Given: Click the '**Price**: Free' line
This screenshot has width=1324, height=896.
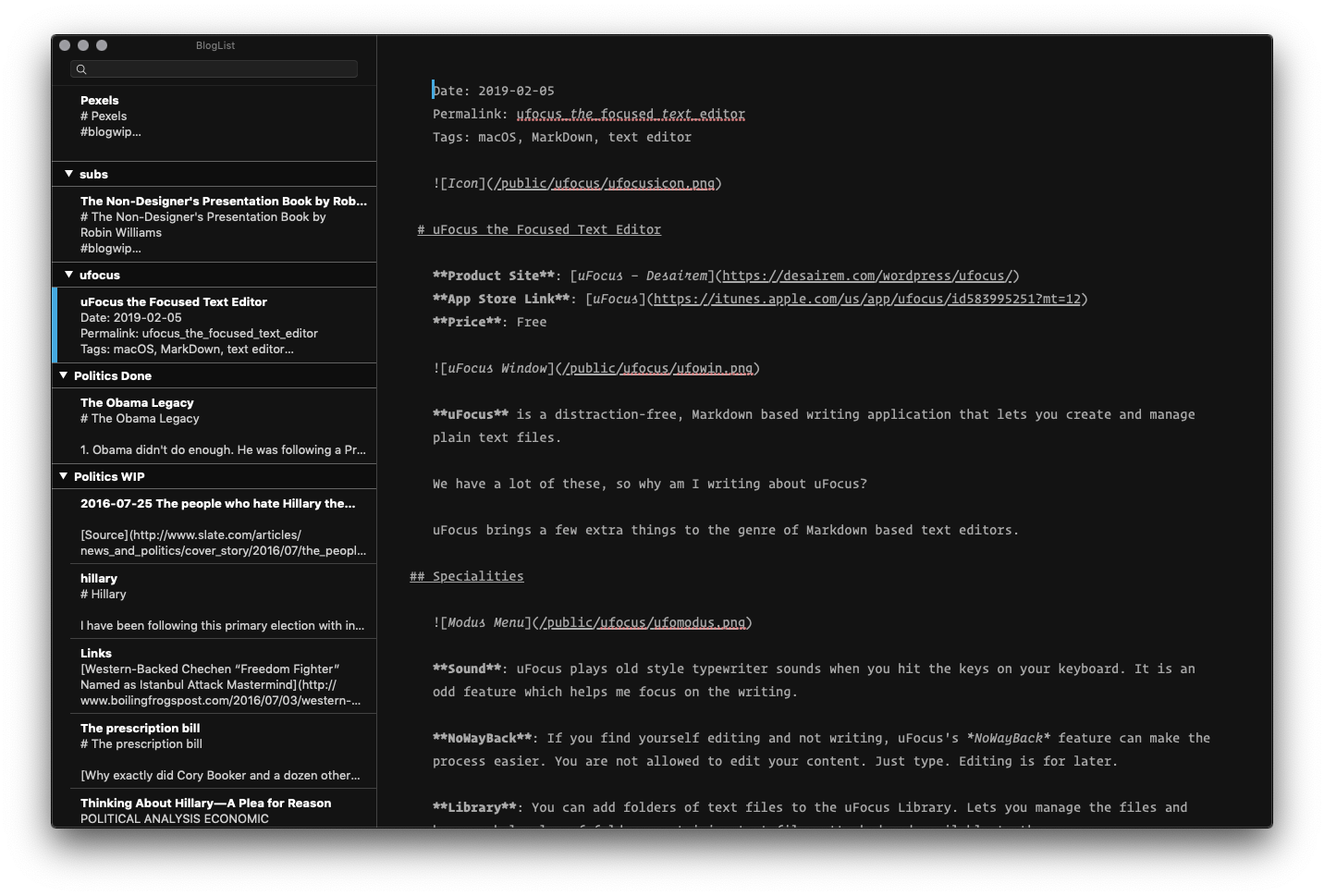Looking at the screenshot, I should (x=490, y=322).
